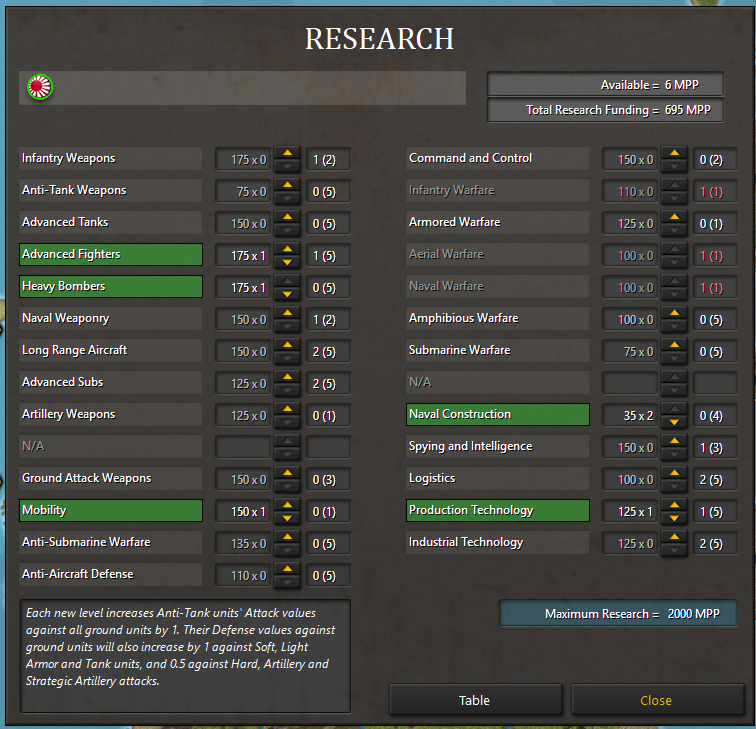The width and height of the screenshot is (756, 729).
Task: Increase Ground Attack Weapons research up arrow
Action: click(287, 472)
